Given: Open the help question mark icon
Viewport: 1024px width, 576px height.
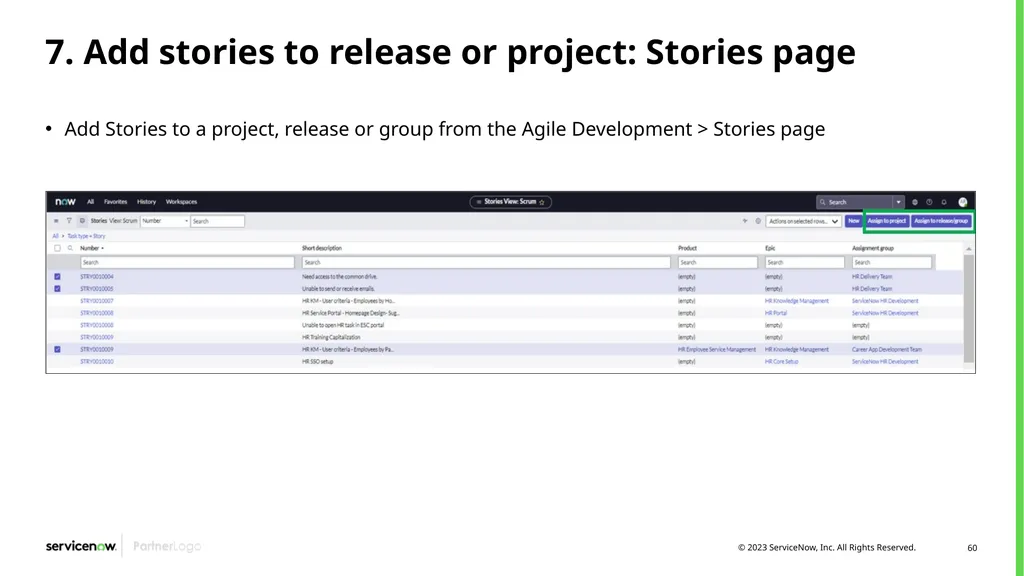Looking at the screenshot, I should [929, 202].
